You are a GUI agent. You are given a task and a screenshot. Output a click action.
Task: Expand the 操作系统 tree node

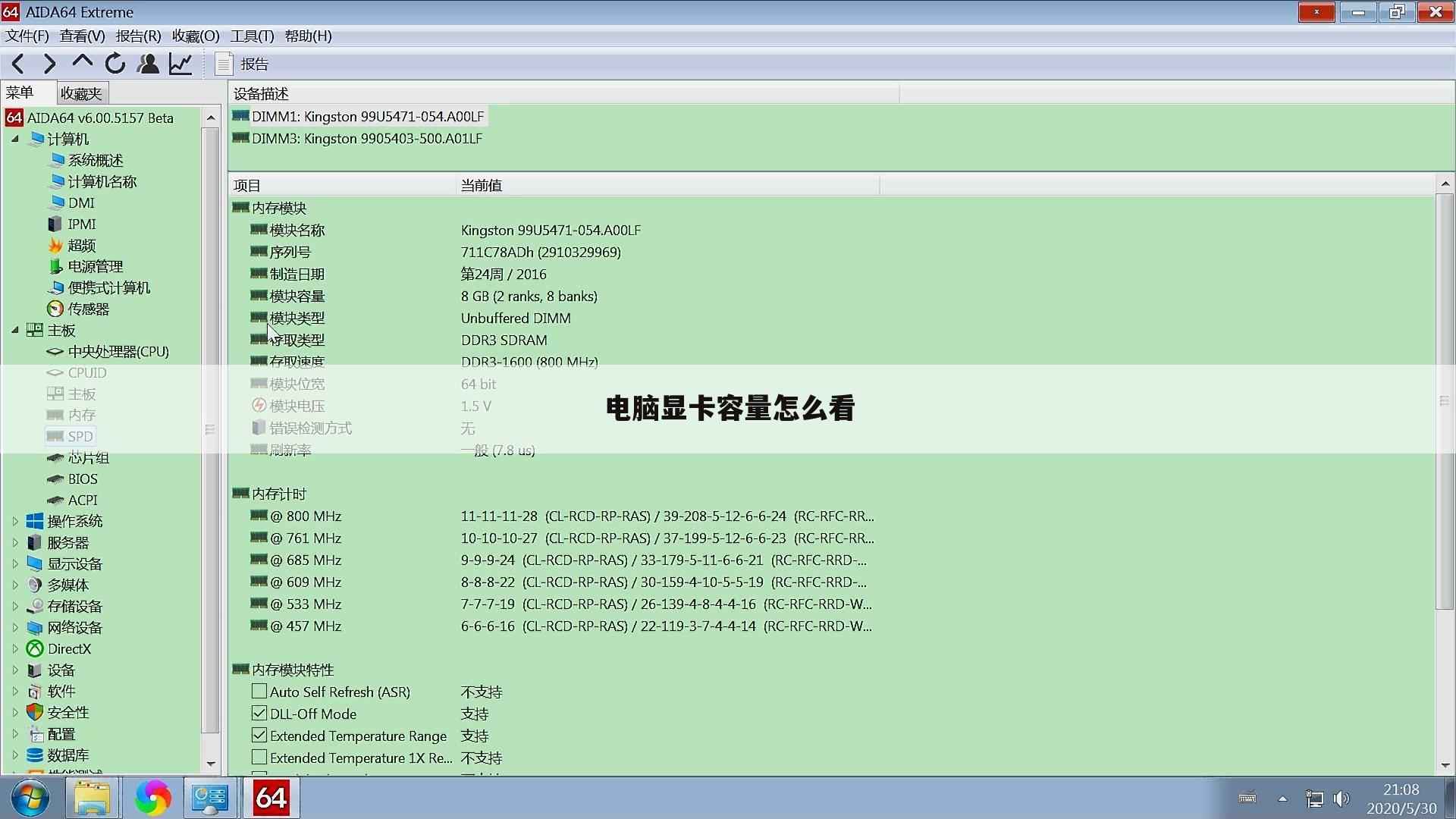(x=15, y=521)
